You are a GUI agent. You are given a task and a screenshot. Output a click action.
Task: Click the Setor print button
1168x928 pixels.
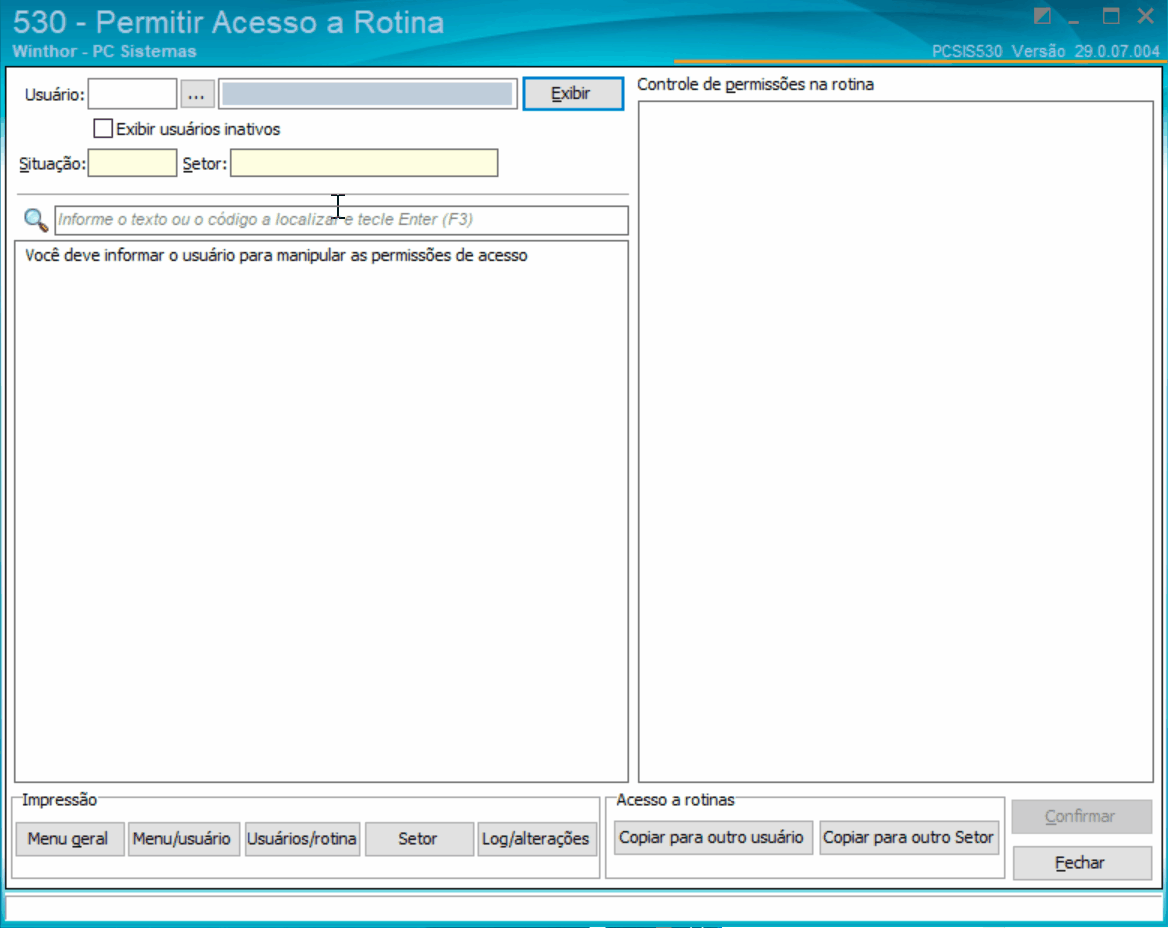pos(418,839)
